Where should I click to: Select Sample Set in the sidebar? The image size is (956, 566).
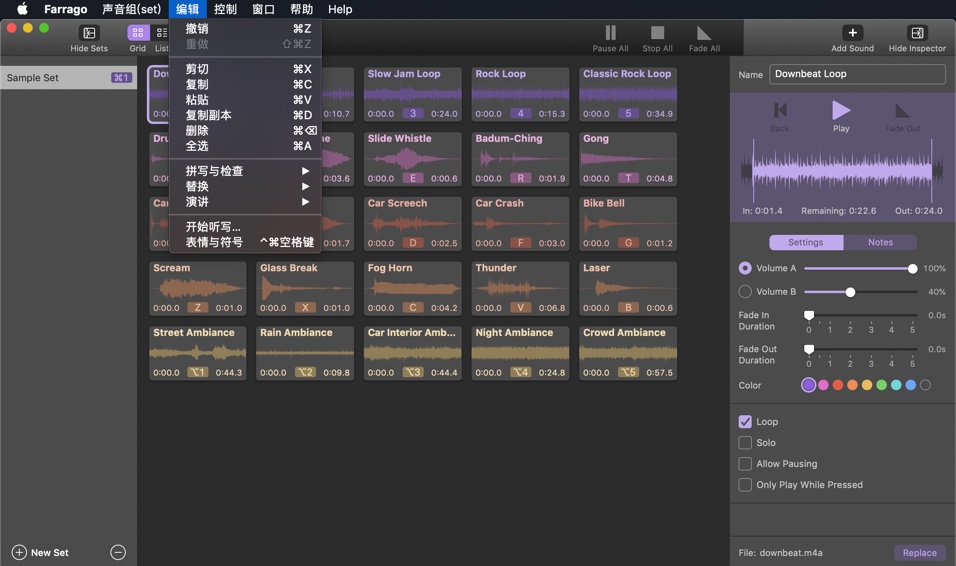pyautogui.click(x=68, y=77)
